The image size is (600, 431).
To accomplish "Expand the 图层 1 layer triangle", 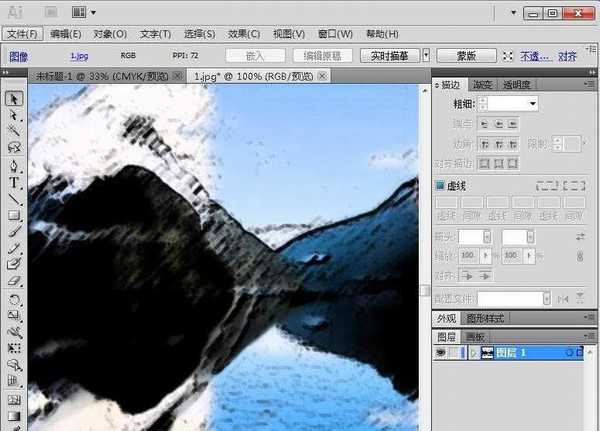I will (x=473, y=353).
